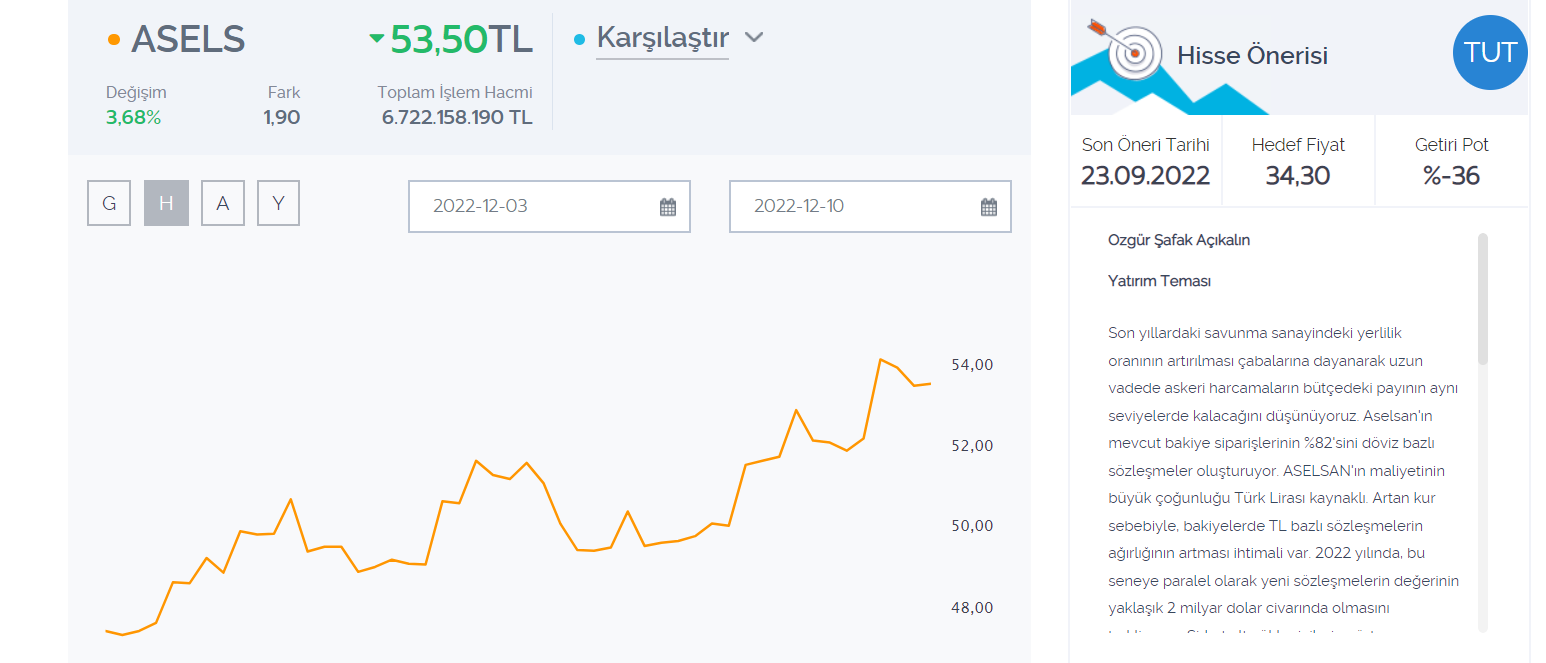
Task: Click the ASELS ticker name
Action: point(188,39)
